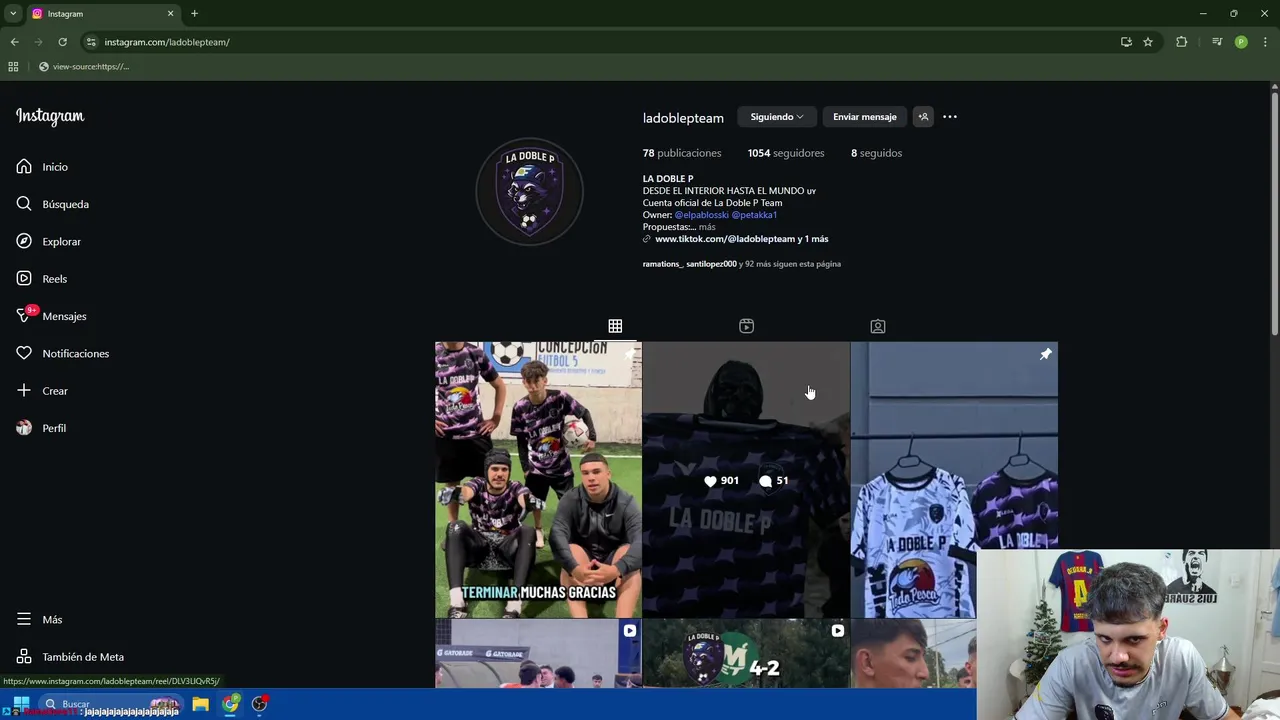Open Reels icon in sidebar

coord(24,279)
